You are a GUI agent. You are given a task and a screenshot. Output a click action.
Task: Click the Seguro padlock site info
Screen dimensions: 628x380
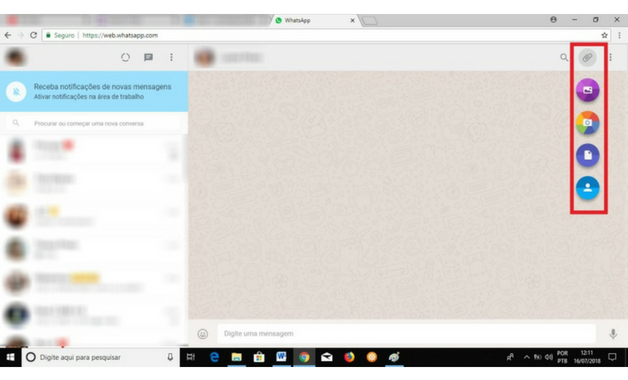(60, 35)
